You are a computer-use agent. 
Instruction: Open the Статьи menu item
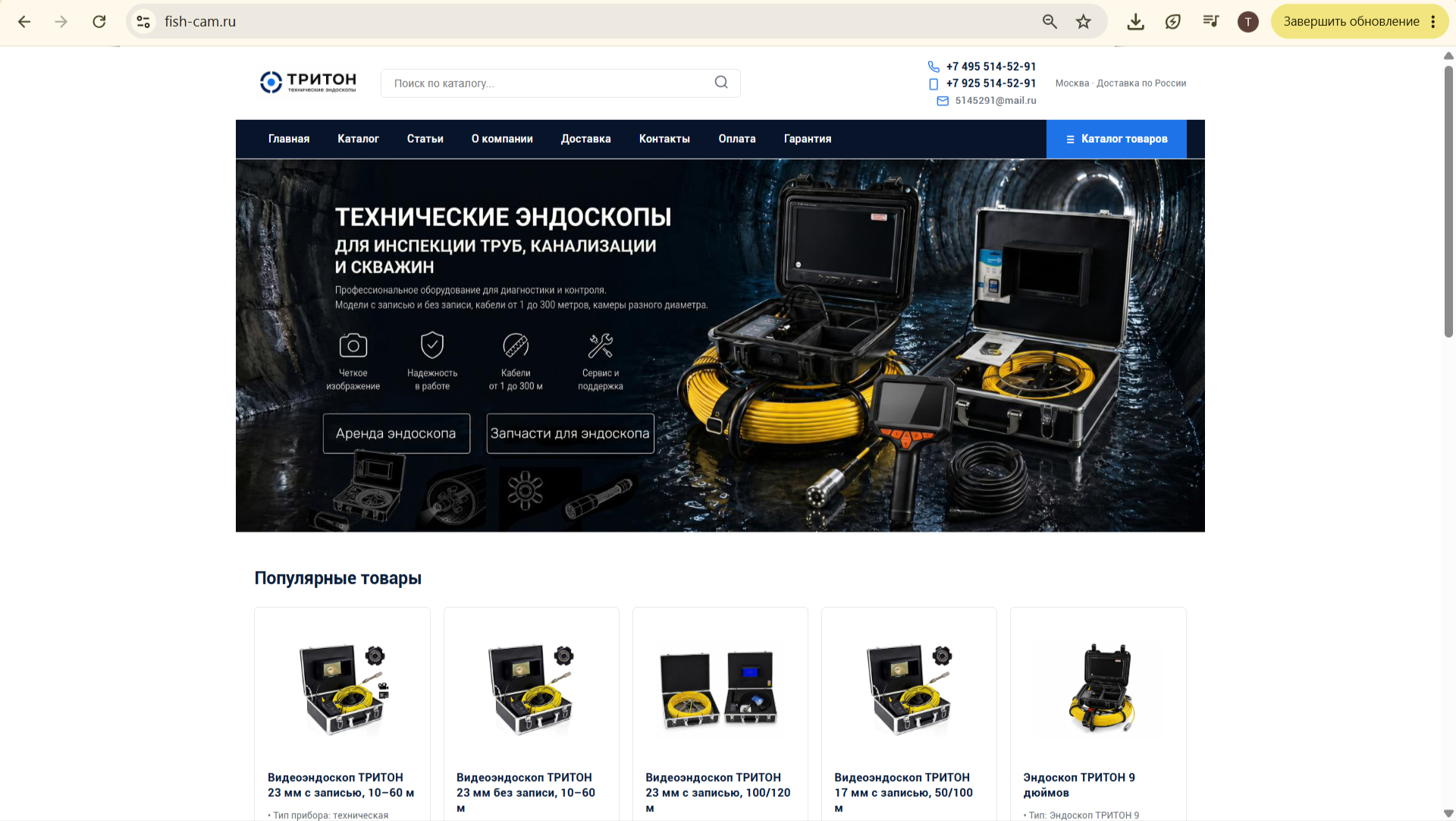click(425, 139)
